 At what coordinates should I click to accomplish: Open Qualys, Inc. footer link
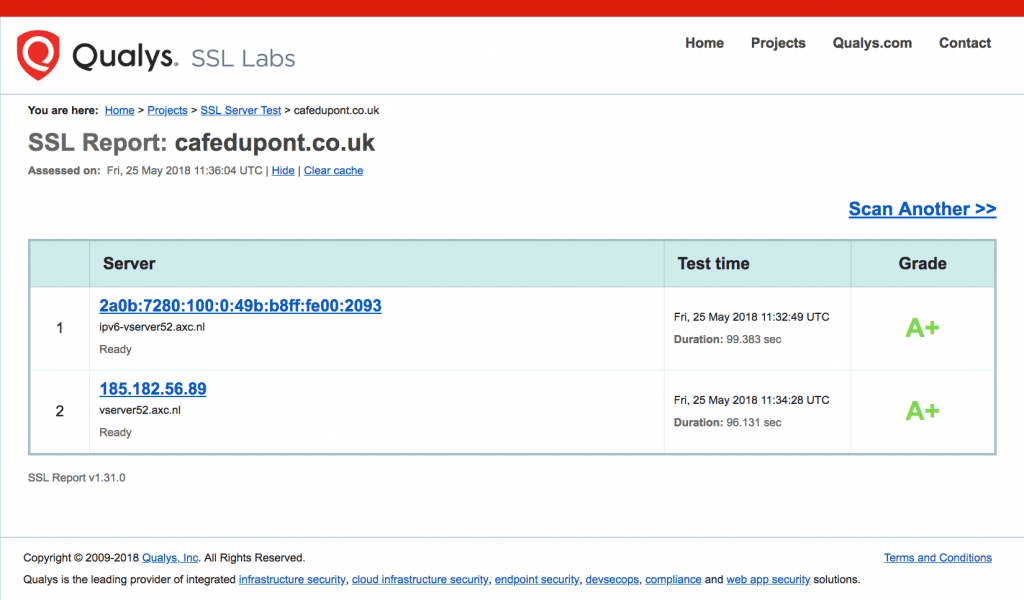(x=171, y=558)
